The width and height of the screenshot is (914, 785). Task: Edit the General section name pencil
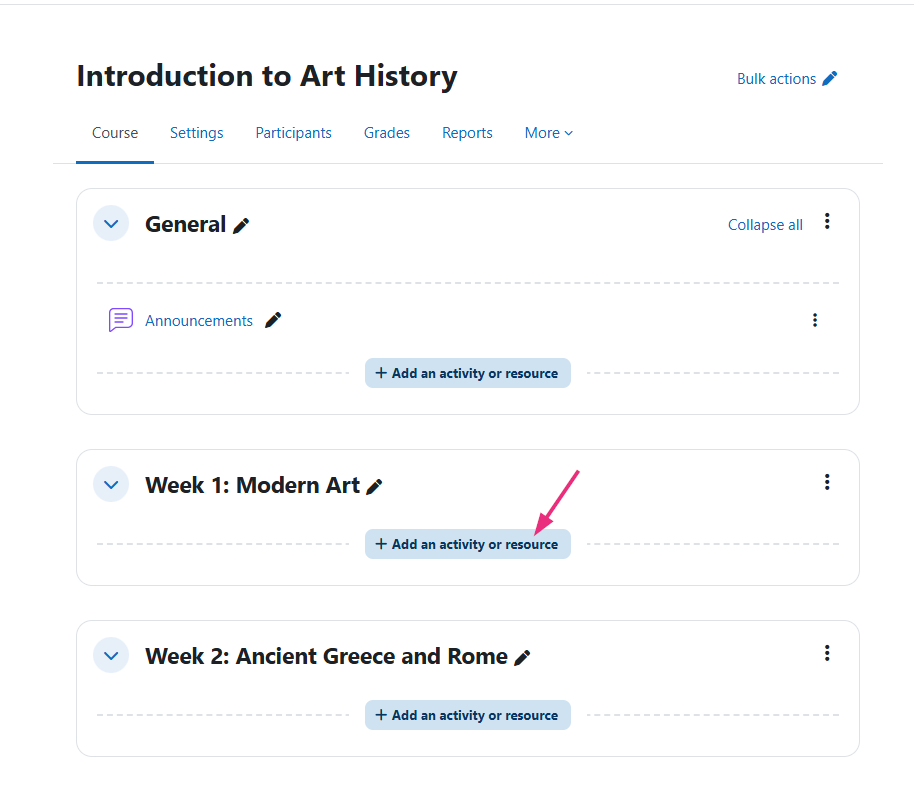(x=241, y=226)
